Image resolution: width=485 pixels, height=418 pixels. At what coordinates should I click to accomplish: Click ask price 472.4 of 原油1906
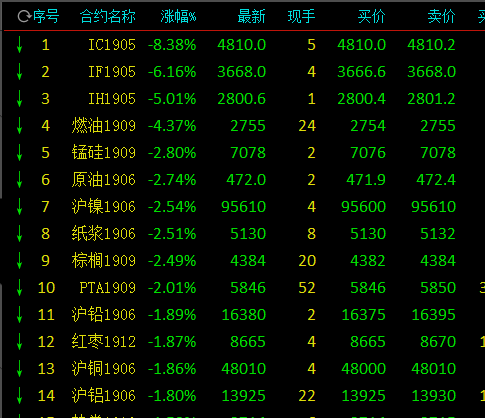[436, 180]
